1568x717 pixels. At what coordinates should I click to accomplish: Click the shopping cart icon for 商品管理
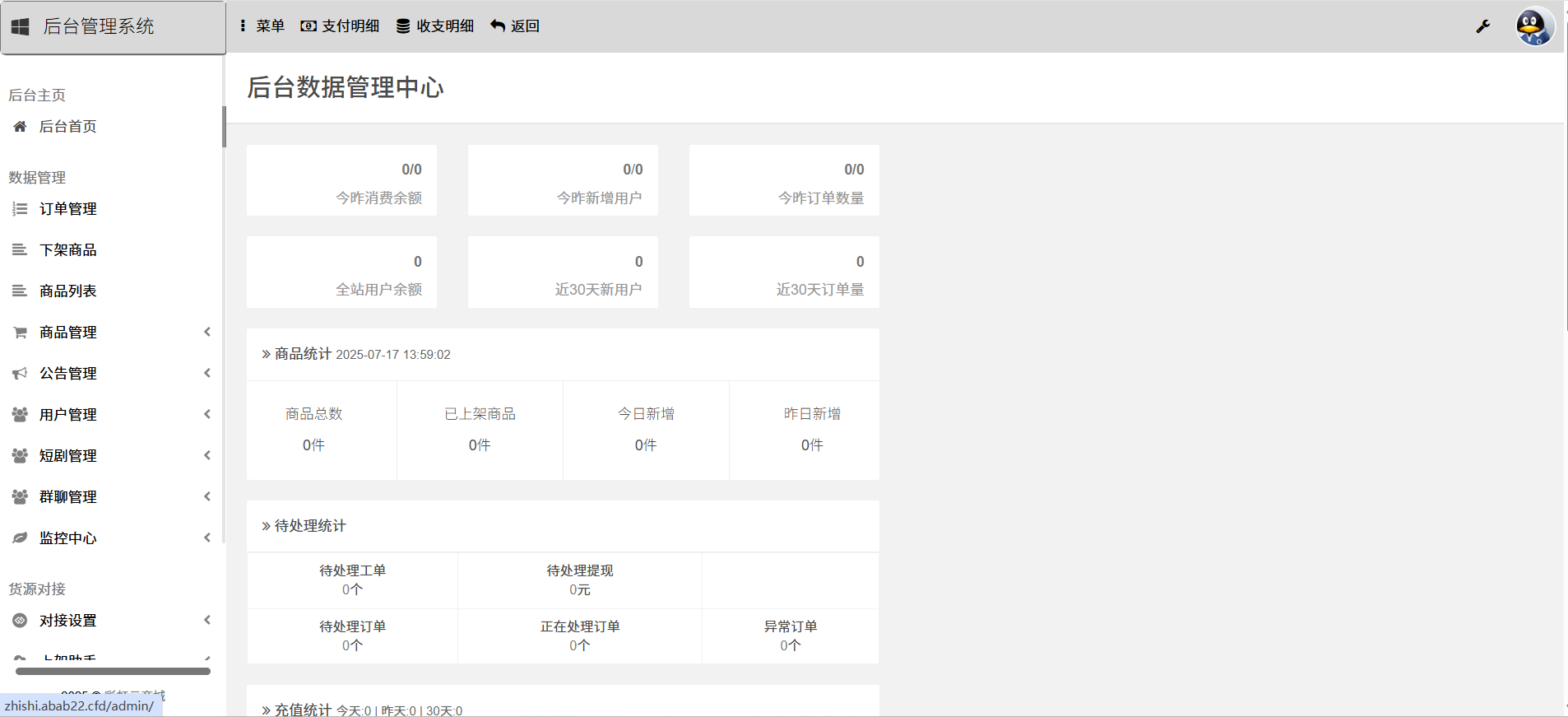point(20,333)
